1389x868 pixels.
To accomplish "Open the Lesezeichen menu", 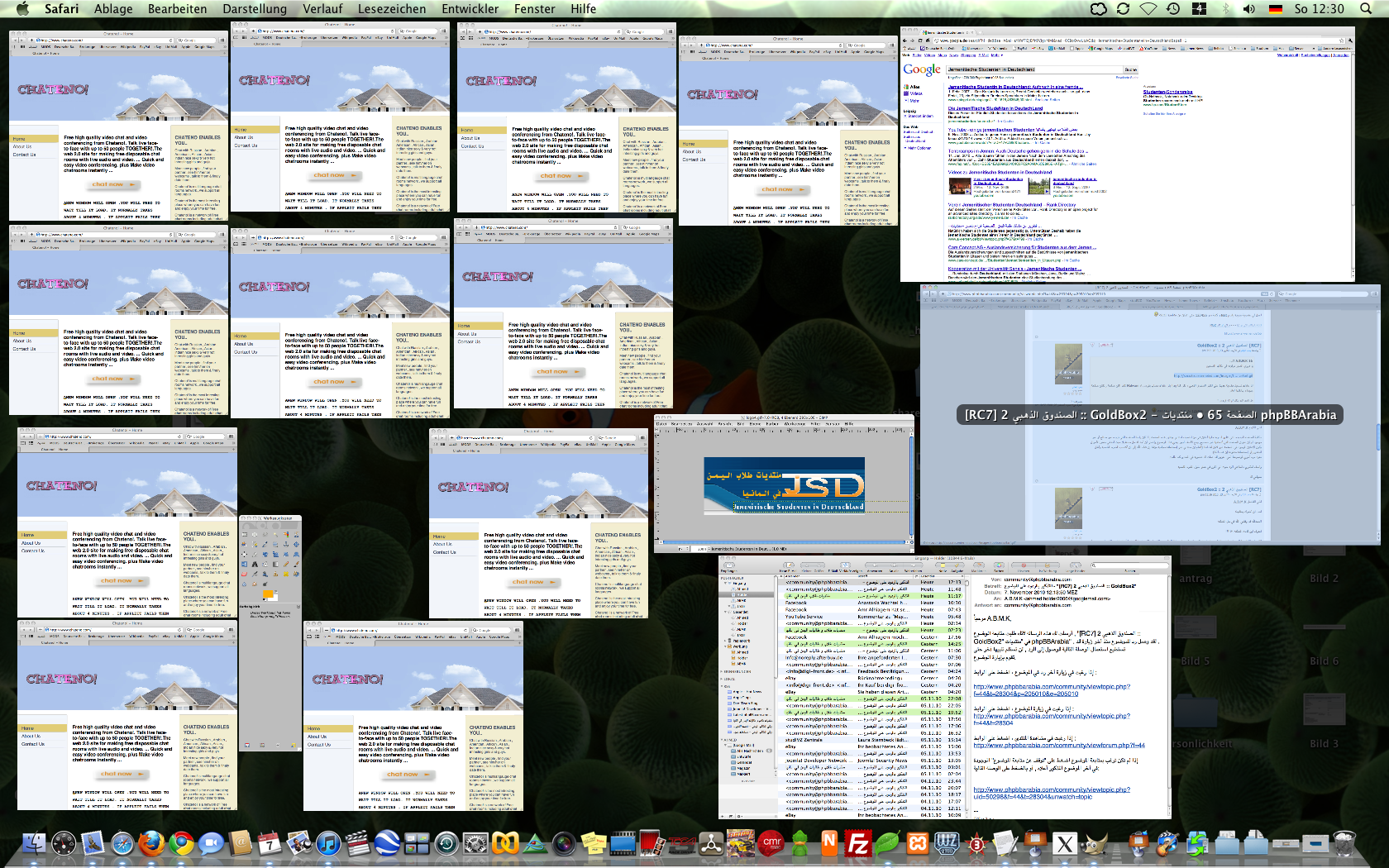I will click(x=392, y=8).
